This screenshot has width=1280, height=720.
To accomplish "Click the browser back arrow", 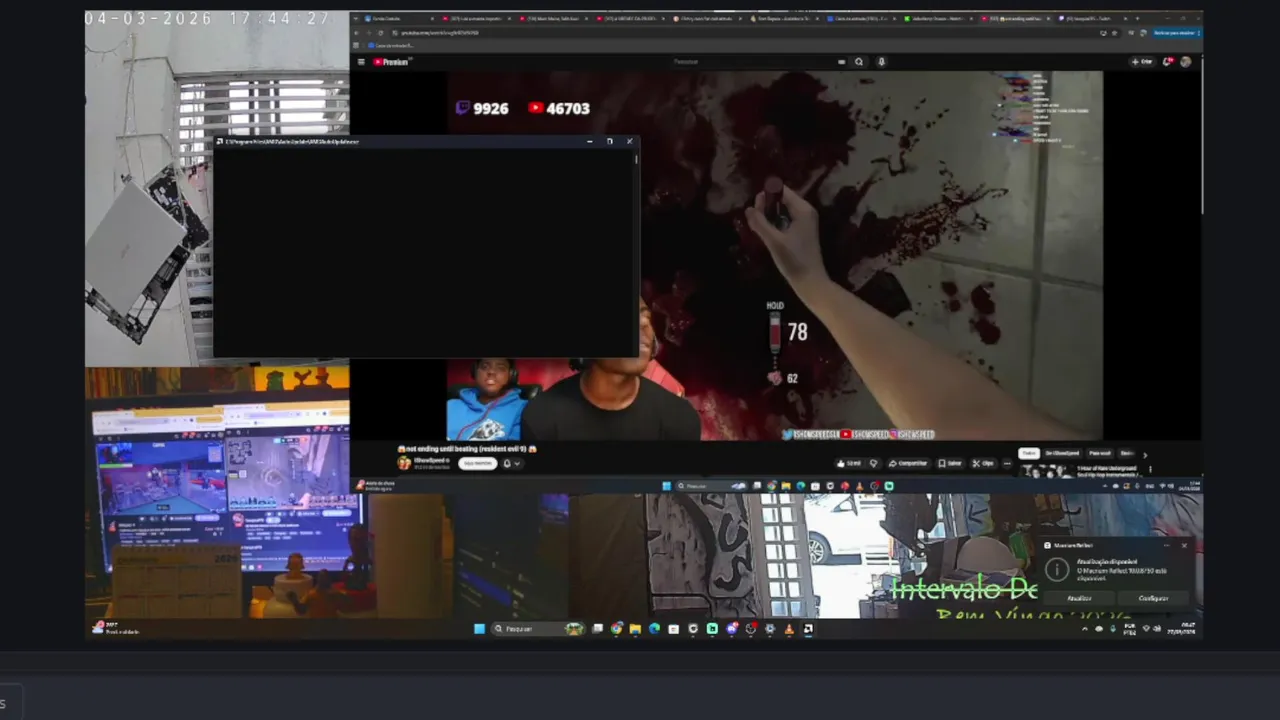I will pyautogui.click(x=357, y=33).
